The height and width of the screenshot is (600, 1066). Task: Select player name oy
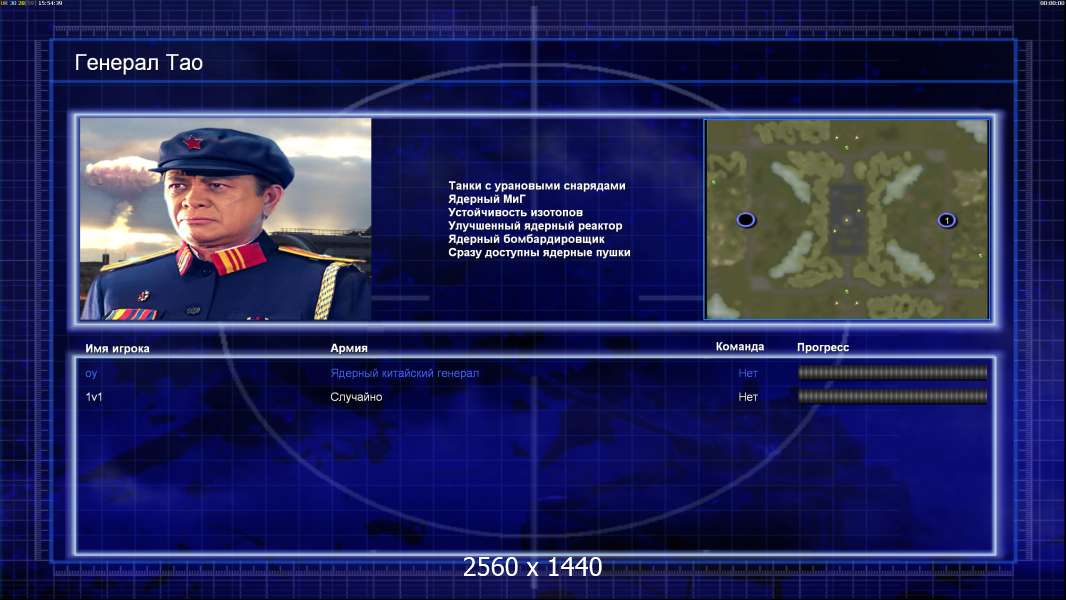(91, 374)
